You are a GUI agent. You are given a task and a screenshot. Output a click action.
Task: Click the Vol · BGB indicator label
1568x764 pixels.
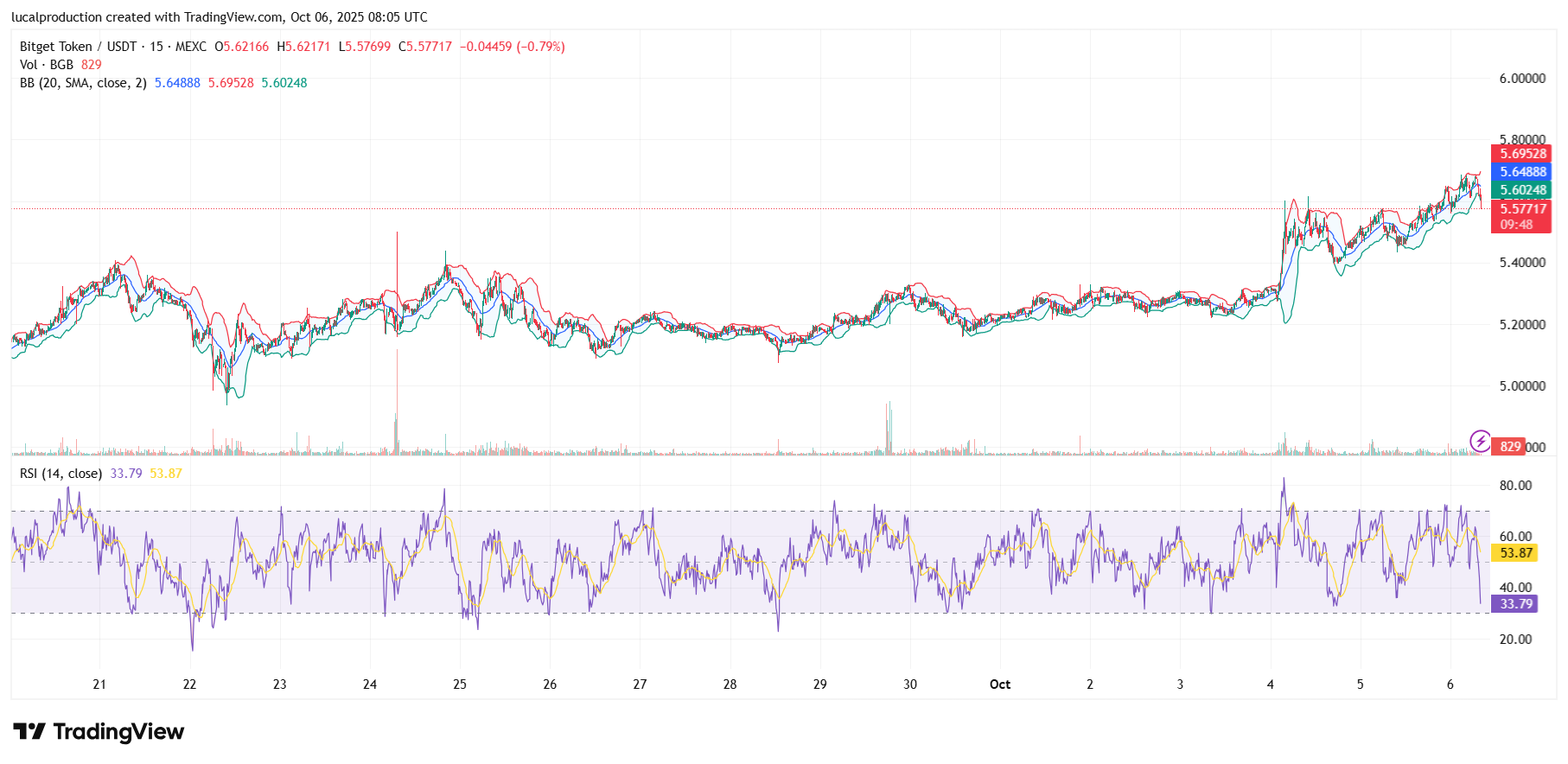click(47, 65)
